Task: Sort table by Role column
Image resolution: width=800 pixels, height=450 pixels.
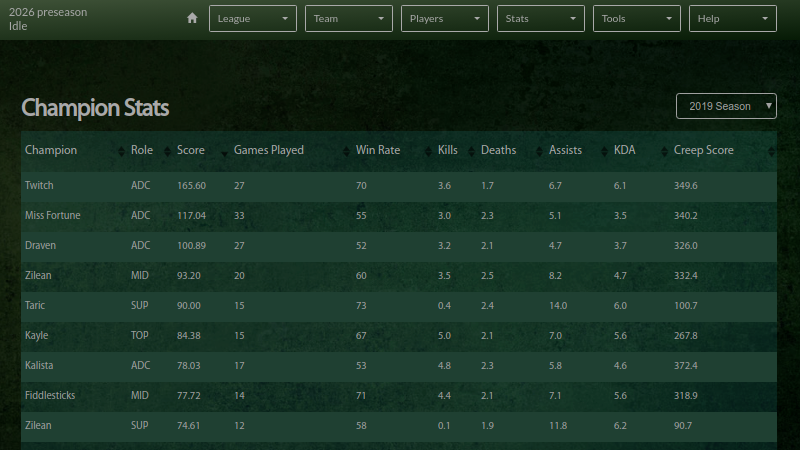Action: pyautogui.click(x=149, y=151)
